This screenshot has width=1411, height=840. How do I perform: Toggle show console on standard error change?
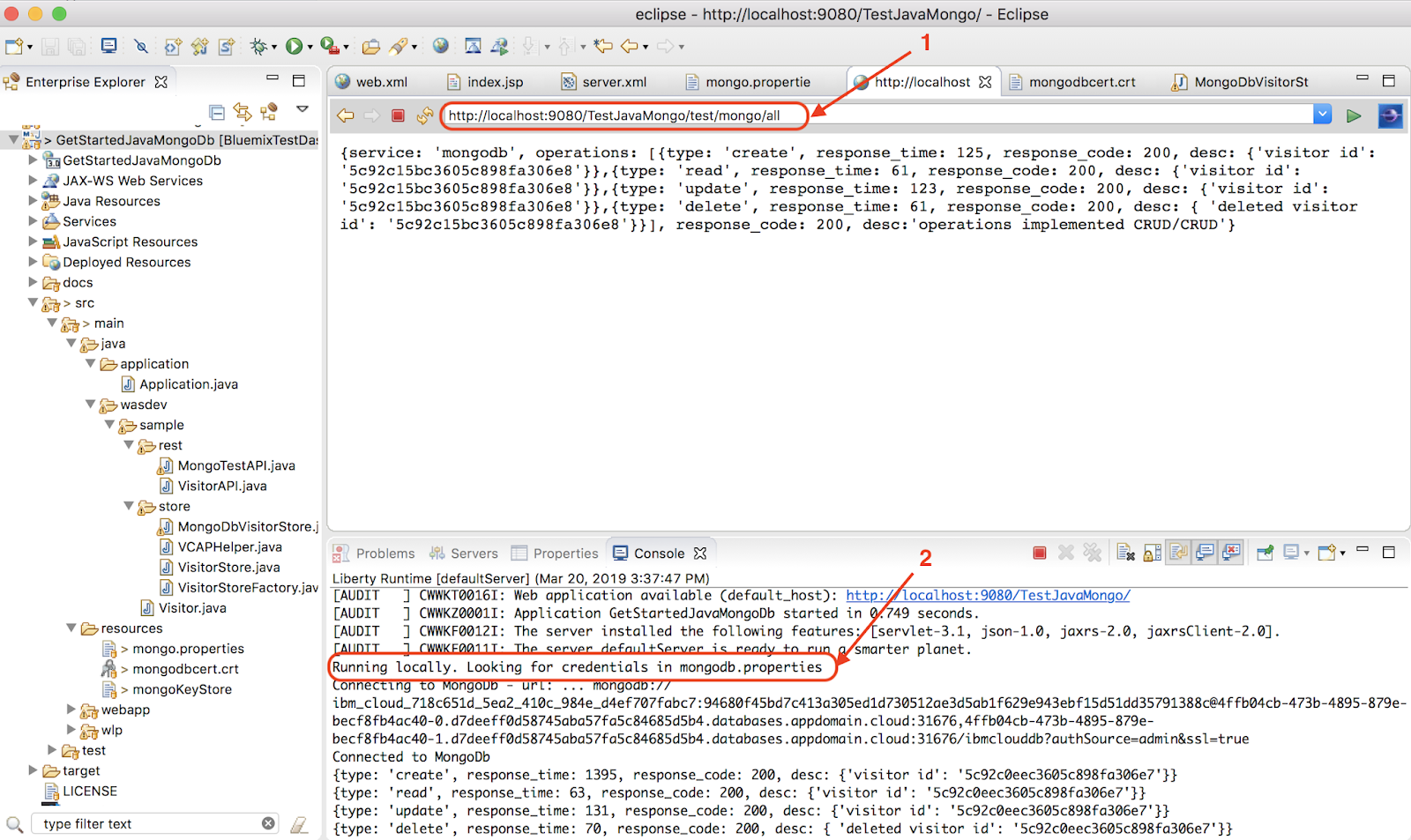(1232, 553)
